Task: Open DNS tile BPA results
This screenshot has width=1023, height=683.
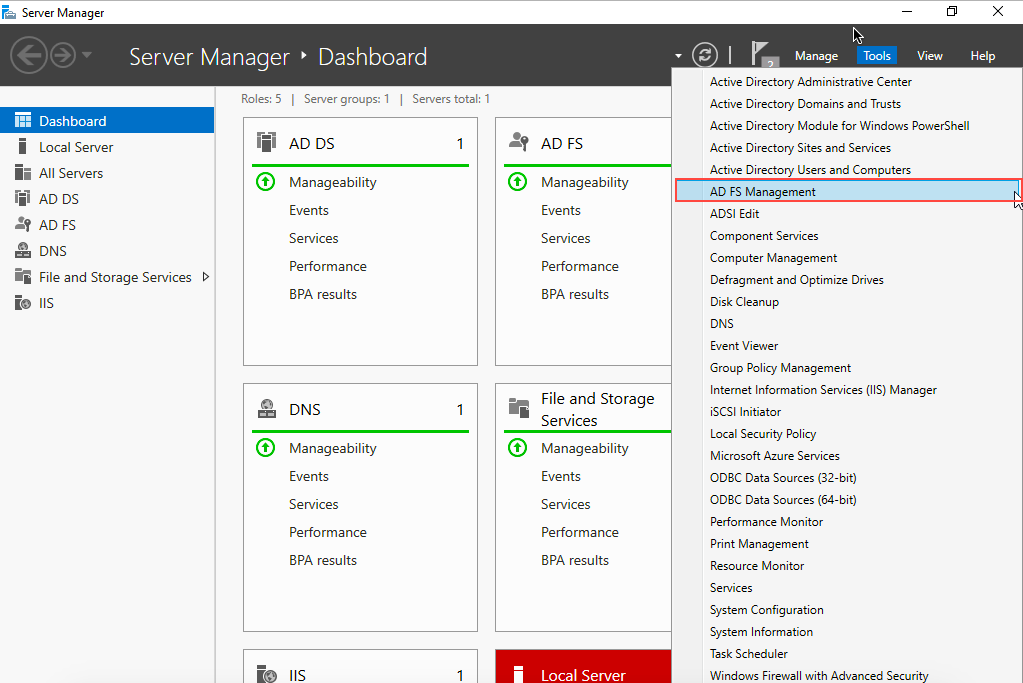Action: 323,560
